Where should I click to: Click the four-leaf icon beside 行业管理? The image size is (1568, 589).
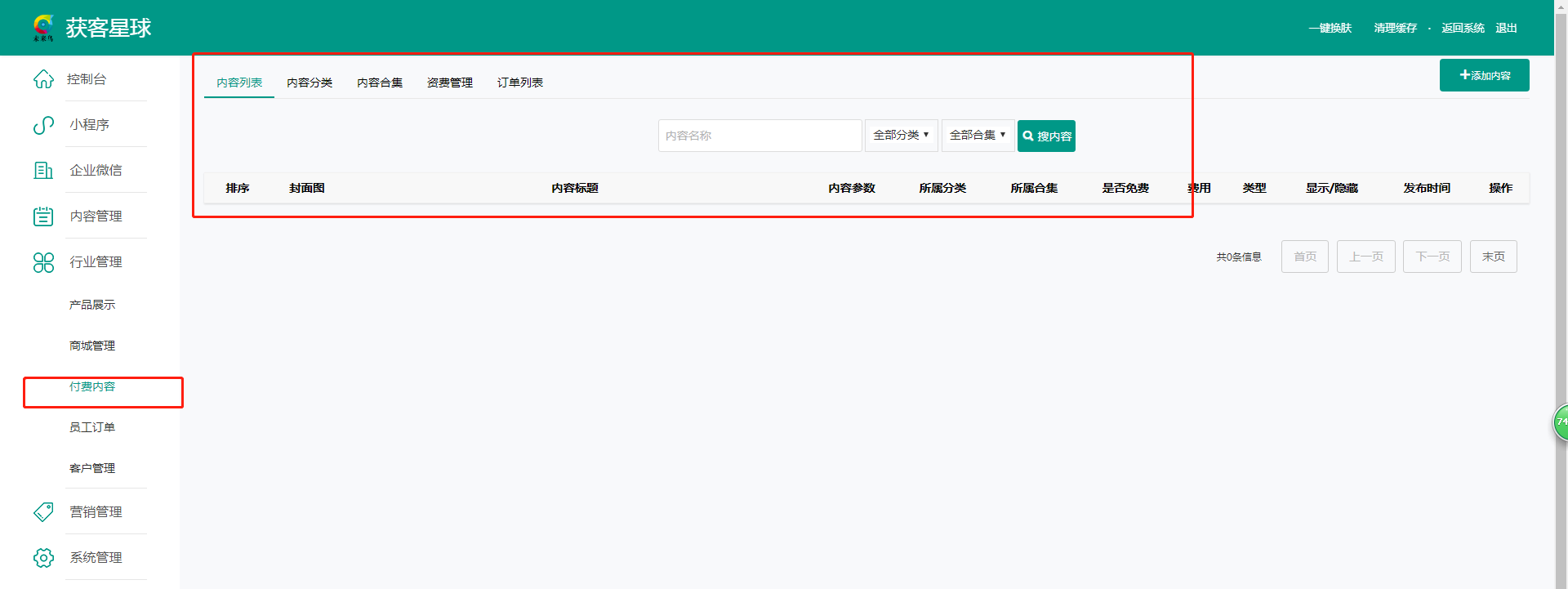43,262
